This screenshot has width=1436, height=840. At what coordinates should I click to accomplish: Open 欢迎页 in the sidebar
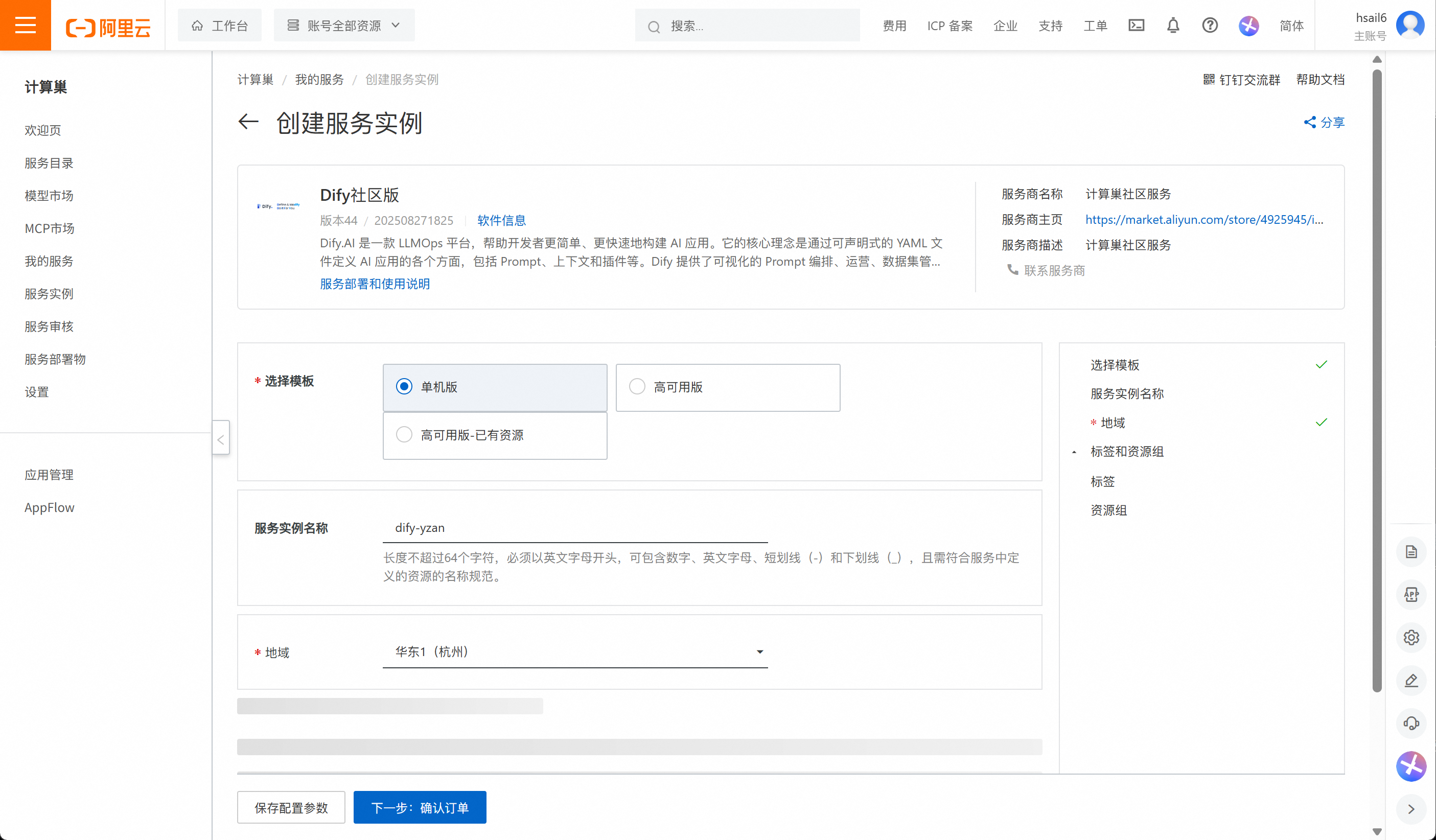click(43, 130)
